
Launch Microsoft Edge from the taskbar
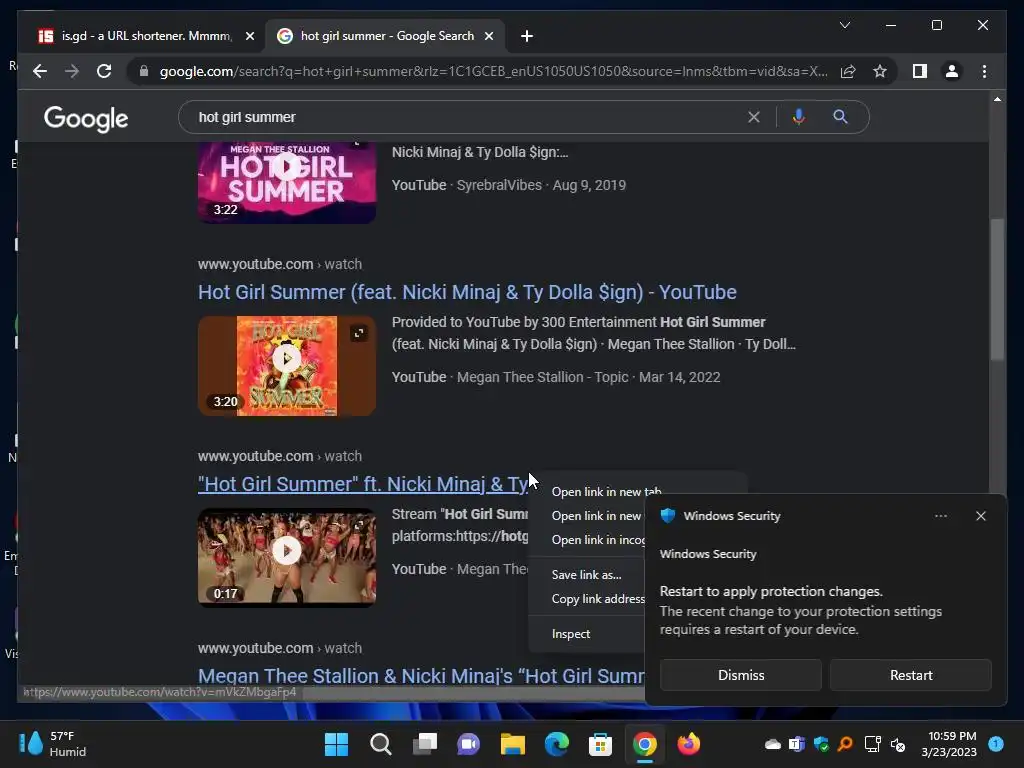click(x=556, y=744)
